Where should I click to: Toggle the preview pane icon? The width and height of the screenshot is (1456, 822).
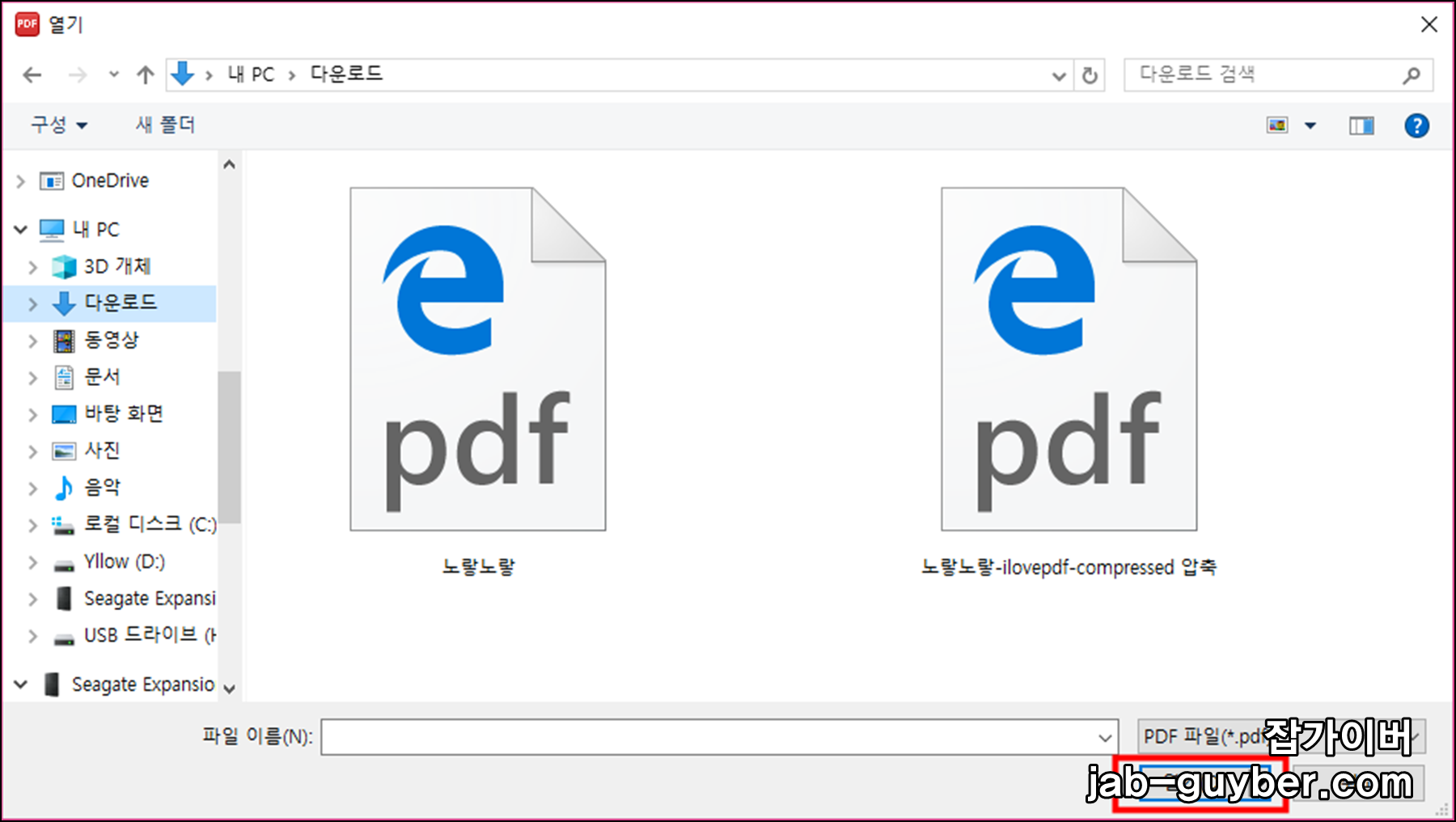1361,125
